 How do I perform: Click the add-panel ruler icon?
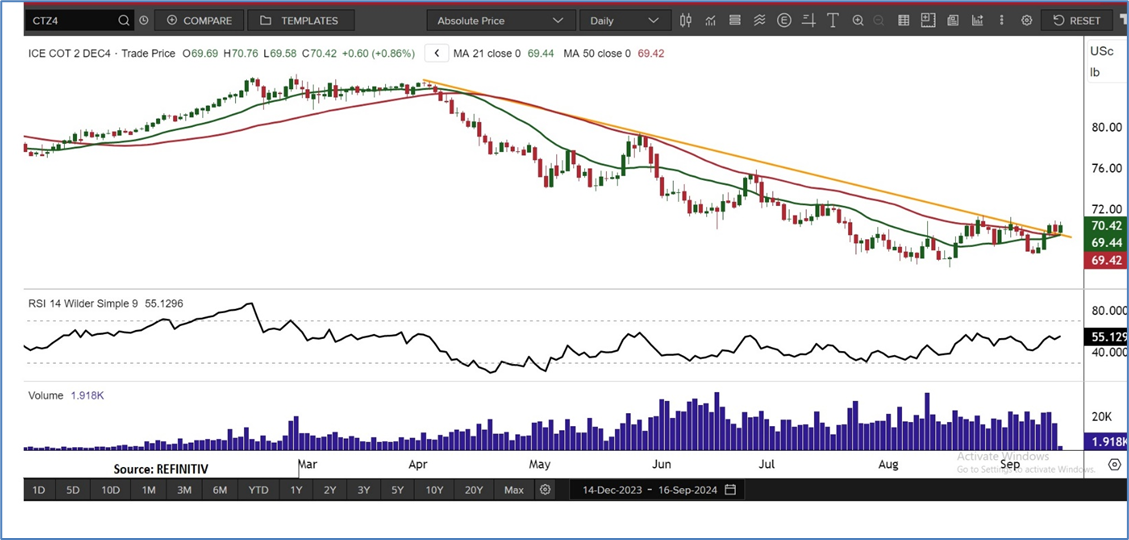(x=928, y=21)
